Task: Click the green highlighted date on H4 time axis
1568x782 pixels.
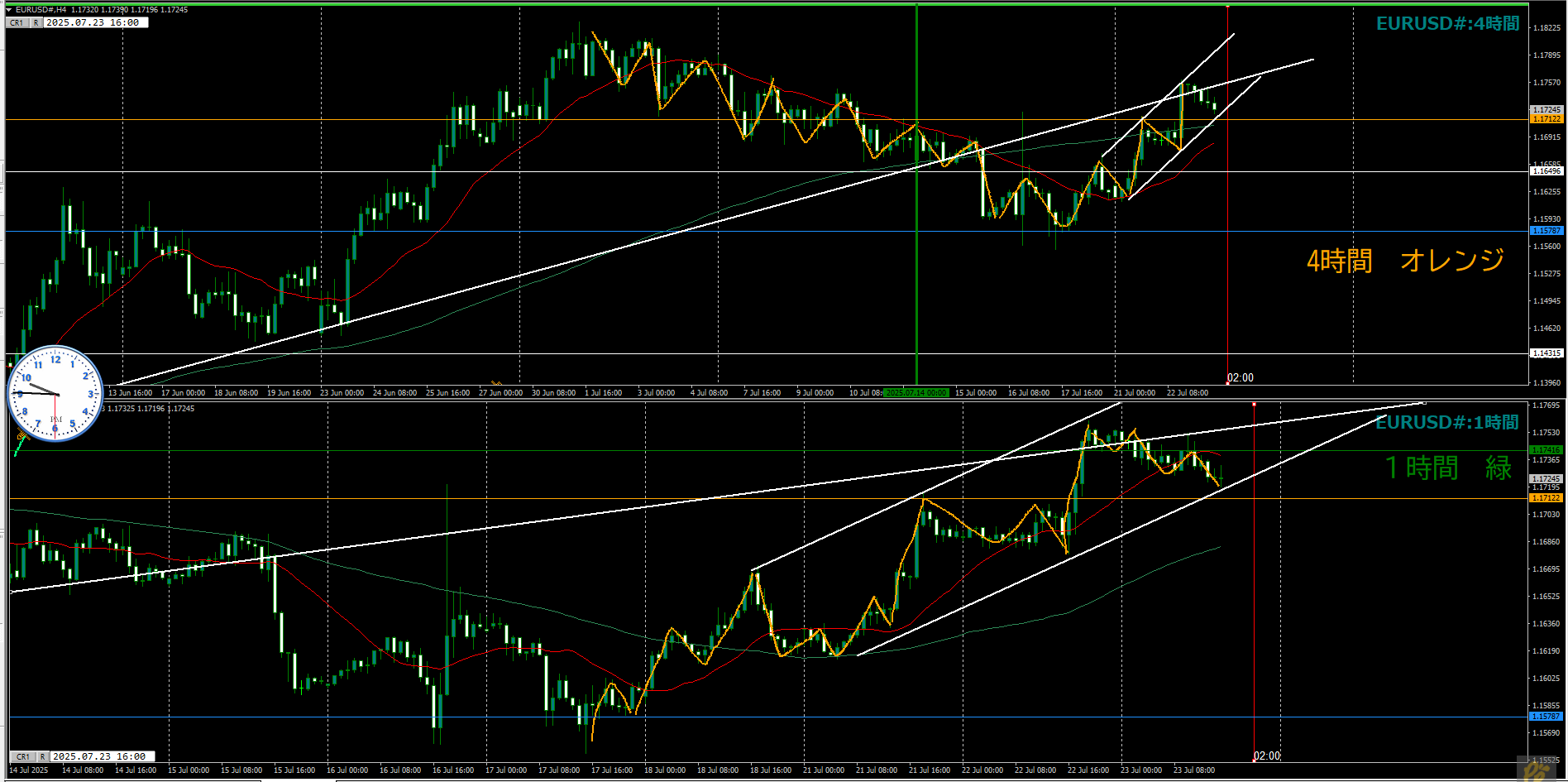Action: tap(916, 393)
